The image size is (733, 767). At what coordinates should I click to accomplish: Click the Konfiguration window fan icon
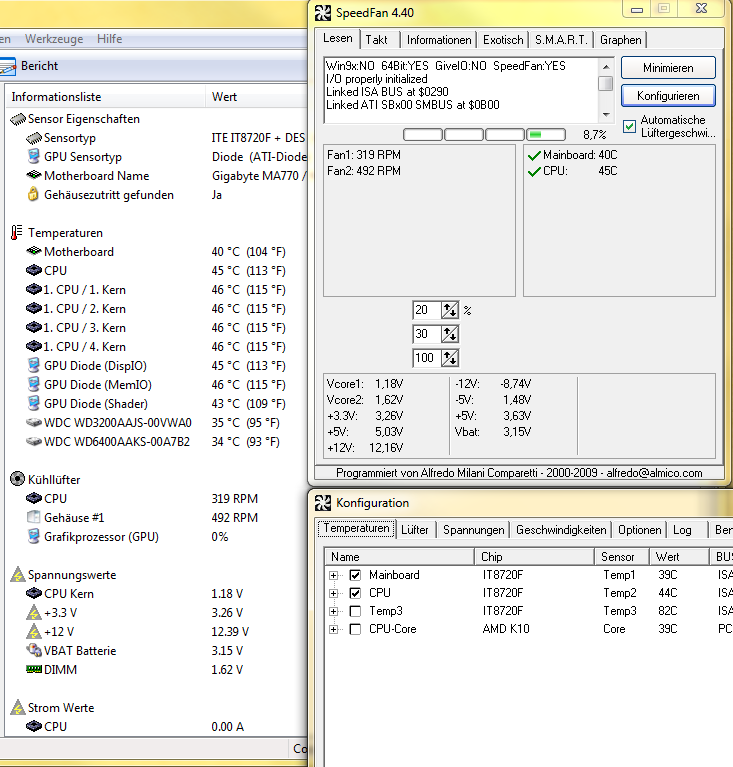322,503
